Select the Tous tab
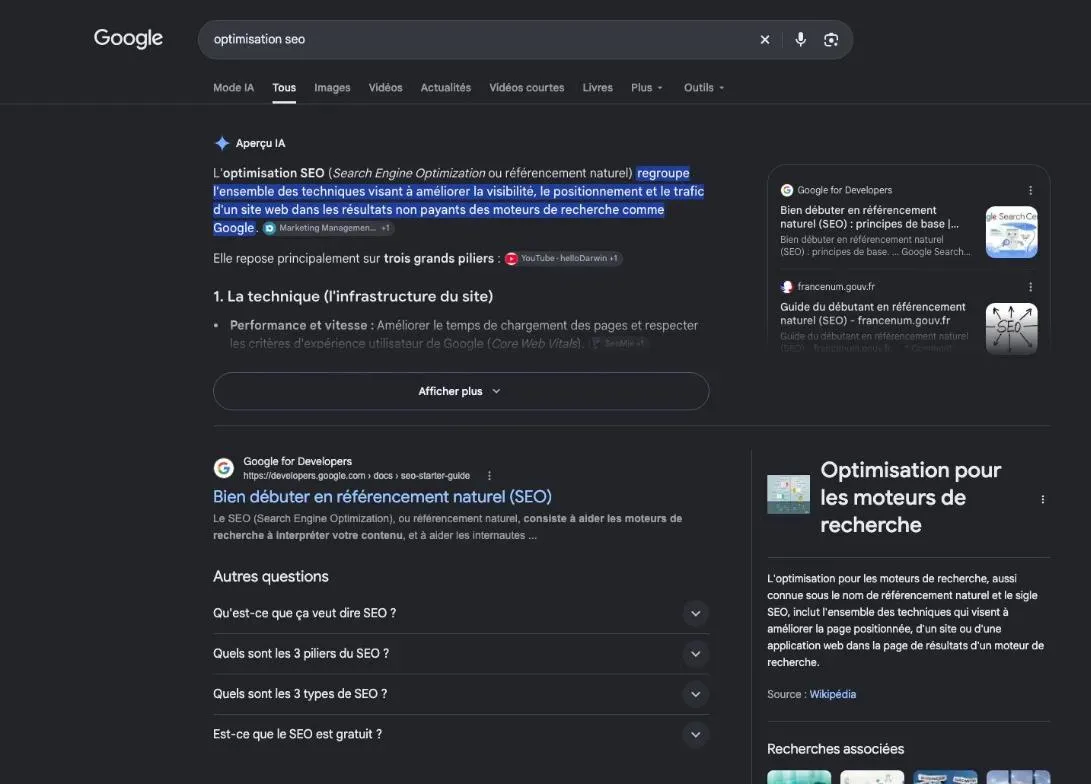The height and width of the screenshot is (784, 1091). click(284, 88)
